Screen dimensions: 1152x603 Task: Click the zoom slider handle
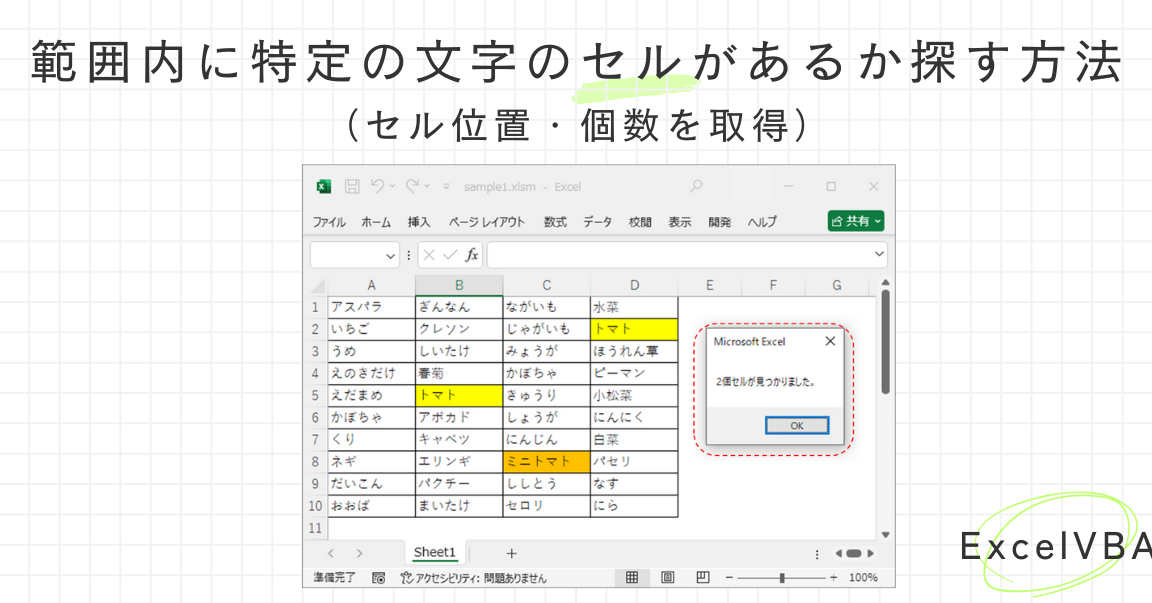tap(782, 578)
